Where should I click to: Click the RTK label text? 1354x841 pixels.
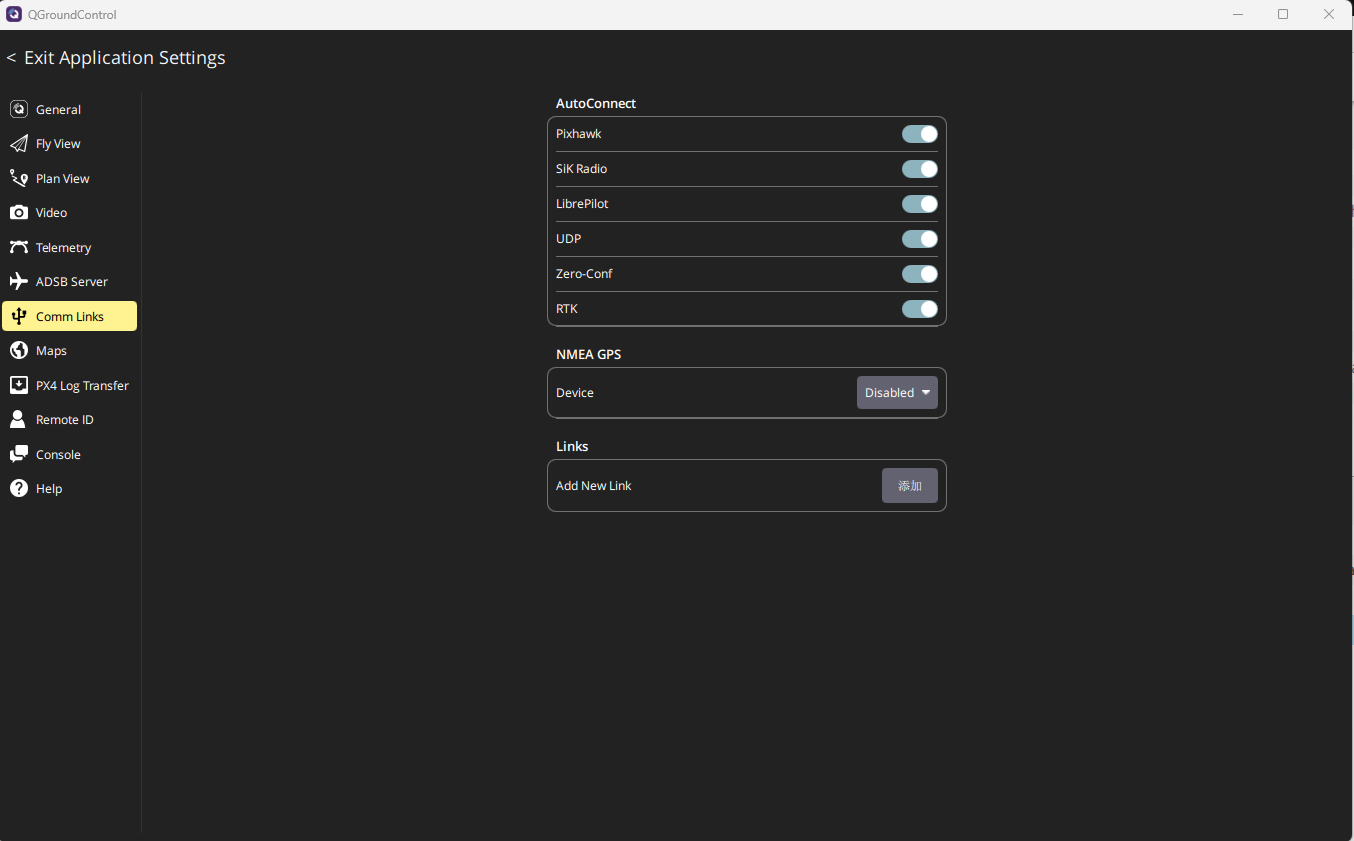[x=567, y=309]
